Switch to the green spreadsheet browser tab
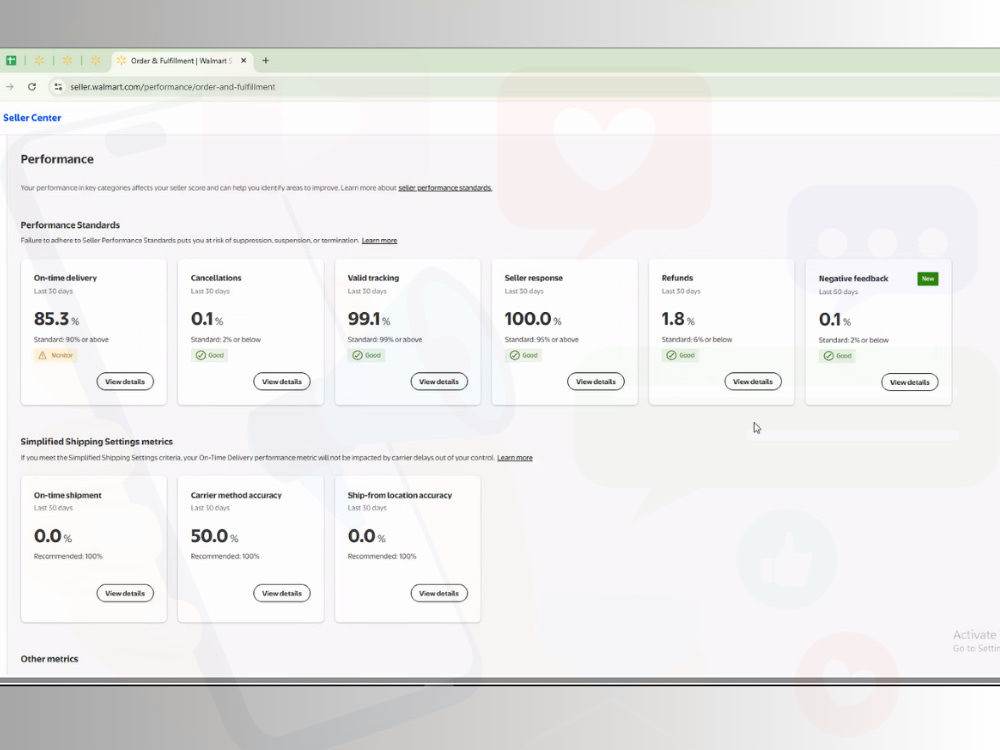The height and width of the screenshot is (750, 1000). coord(11,61)
